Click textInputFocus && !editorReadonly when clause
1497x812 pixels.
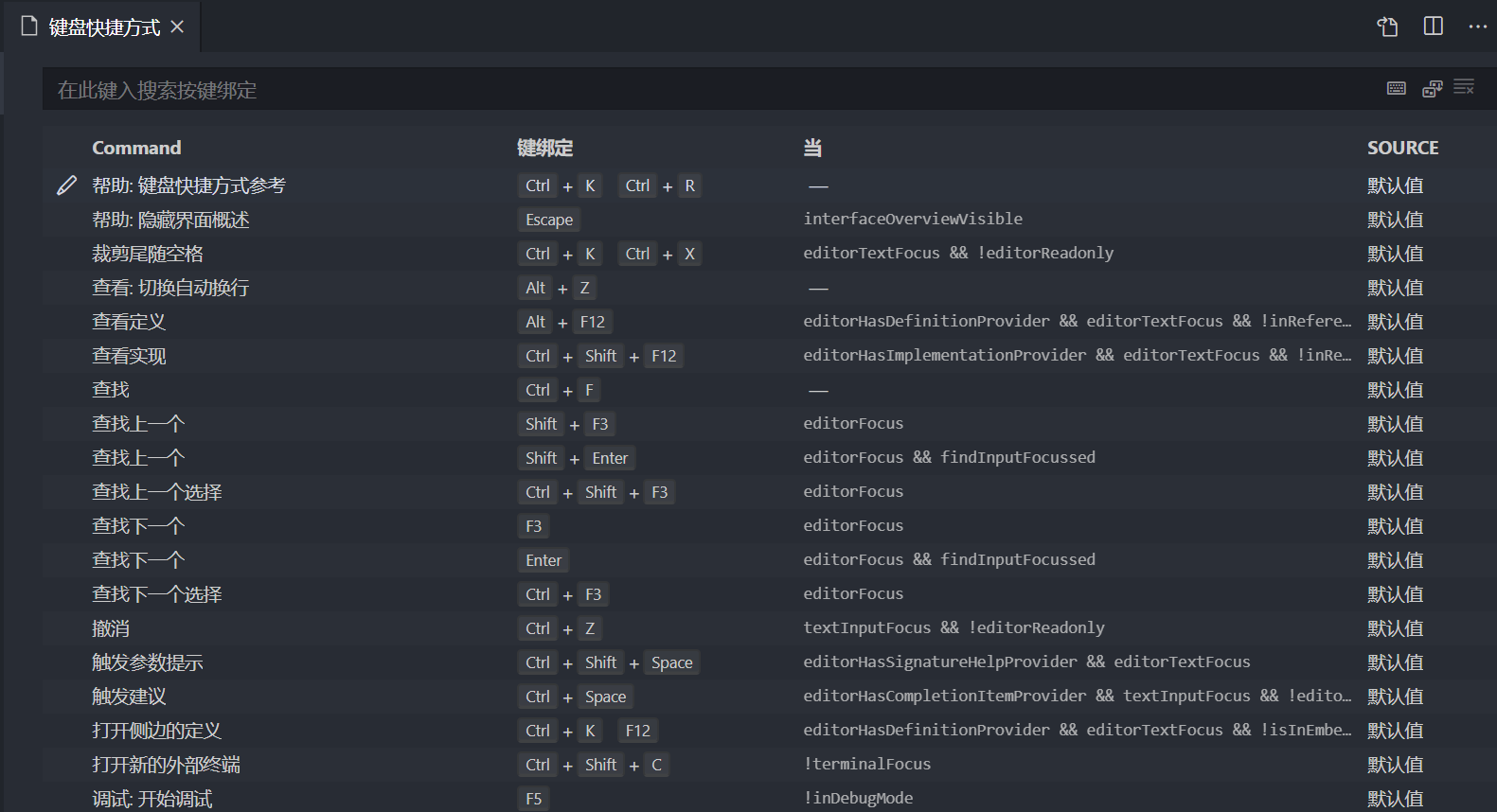(953, 627)
